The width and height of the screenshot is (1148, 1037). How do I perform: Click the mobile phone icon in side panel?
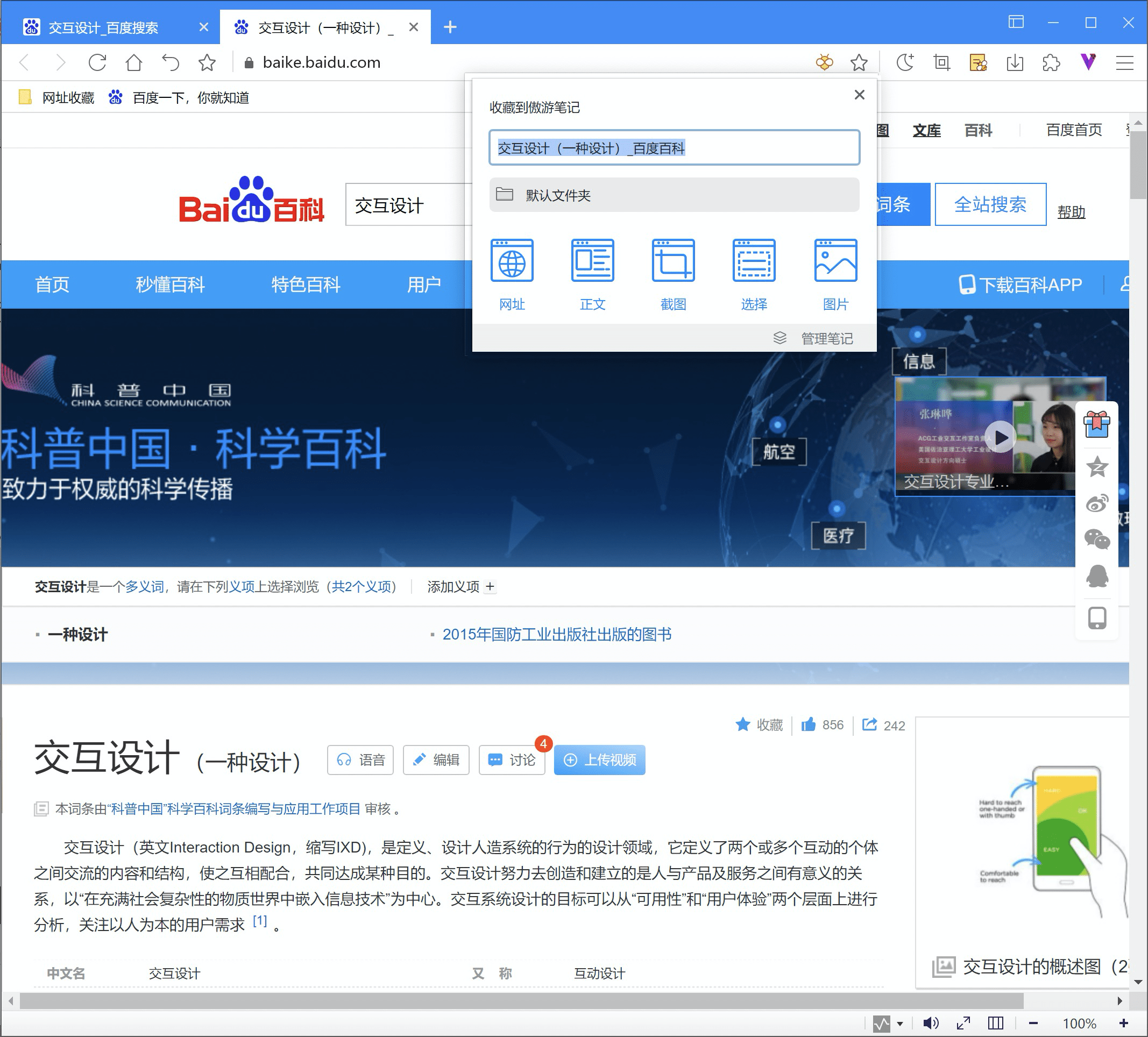(1097, 618)
